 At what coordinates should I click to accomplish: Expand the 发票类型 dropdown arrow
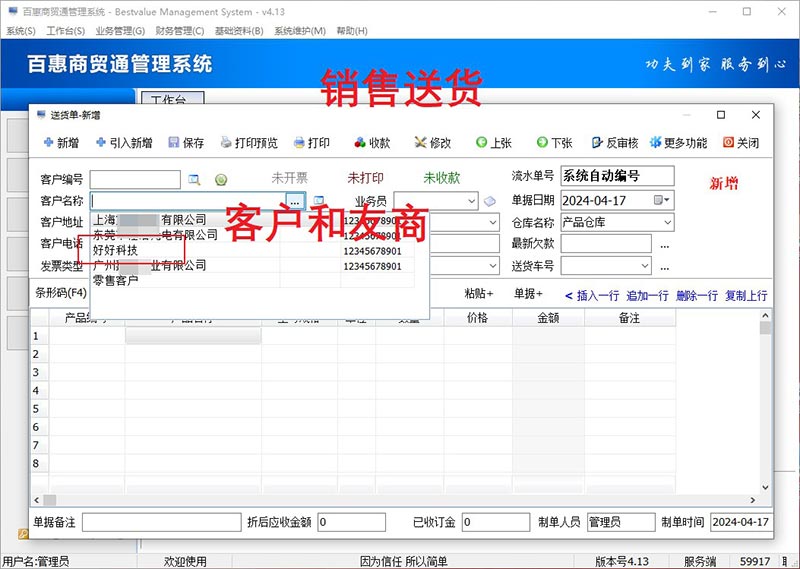point(493,266)
